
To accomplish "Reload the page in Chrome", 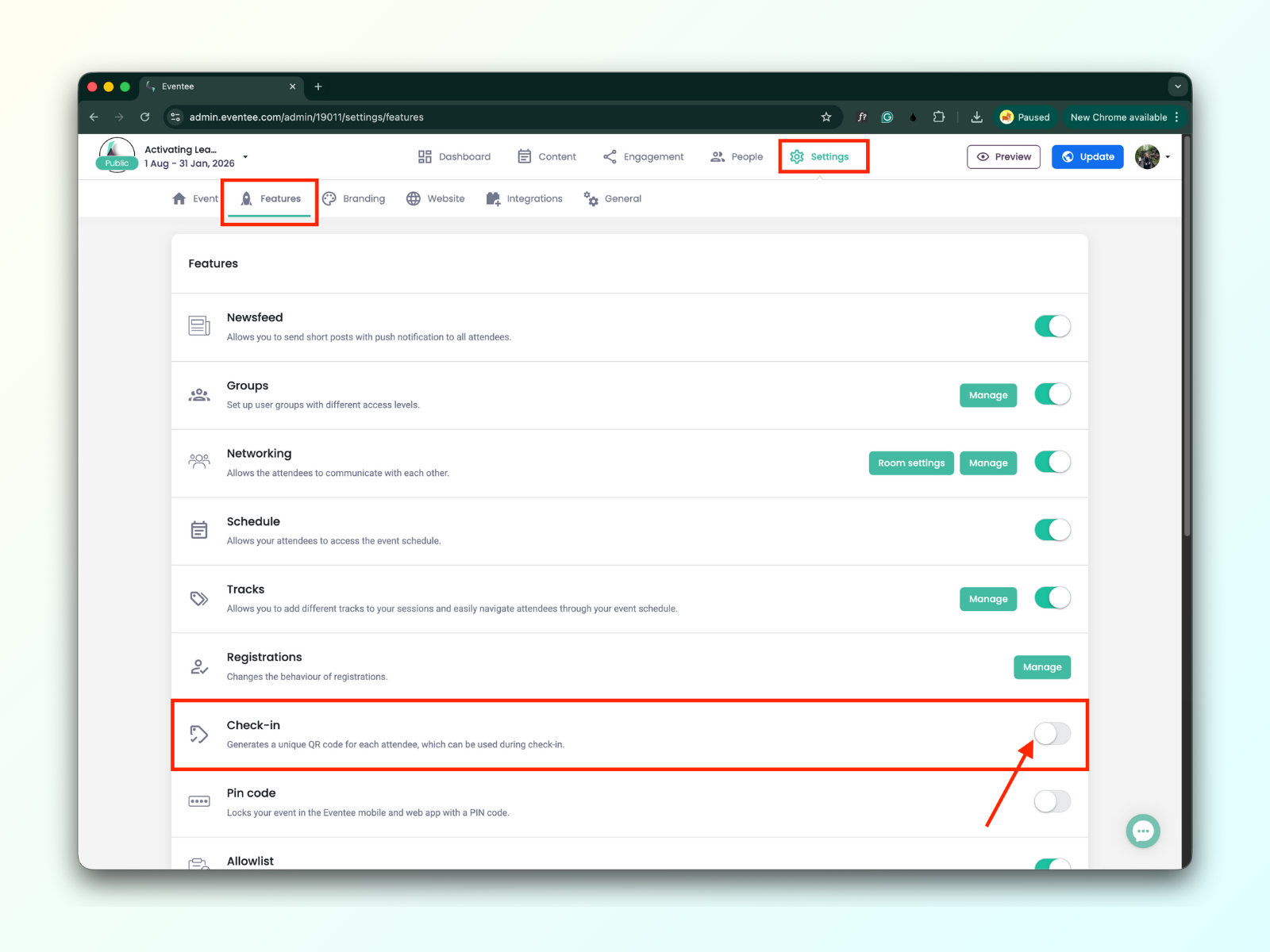I will click(144, 117).
